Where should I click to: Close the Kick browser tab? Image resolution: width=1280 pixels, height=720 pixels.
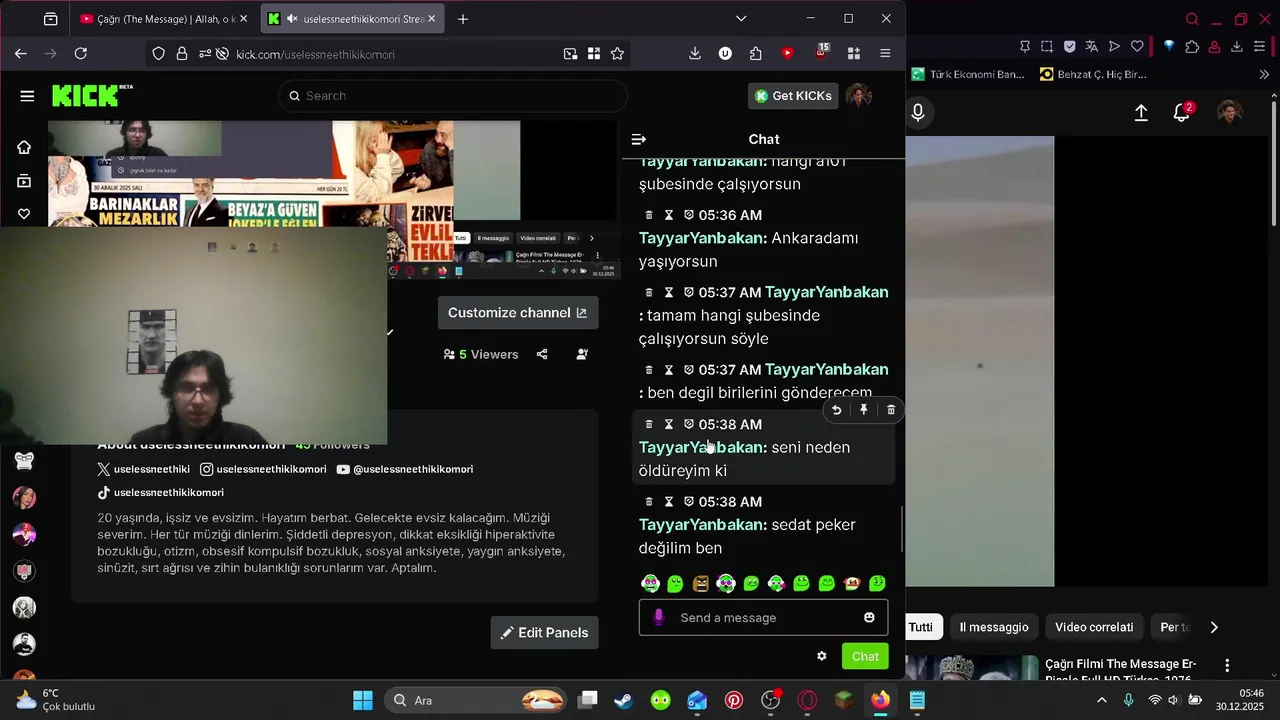coord(431,19)
